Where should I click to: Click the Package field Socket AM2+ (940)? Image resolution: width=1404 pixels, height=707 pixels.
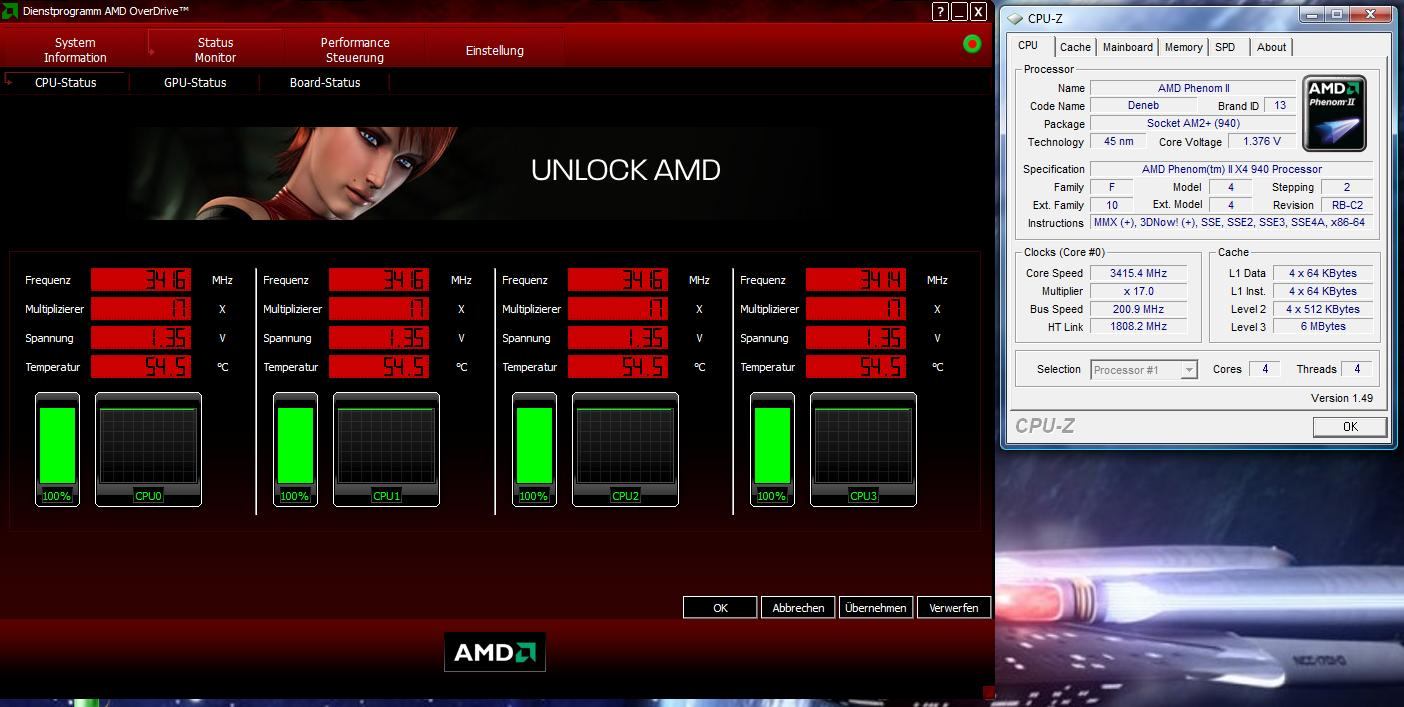coord(1193,124)
